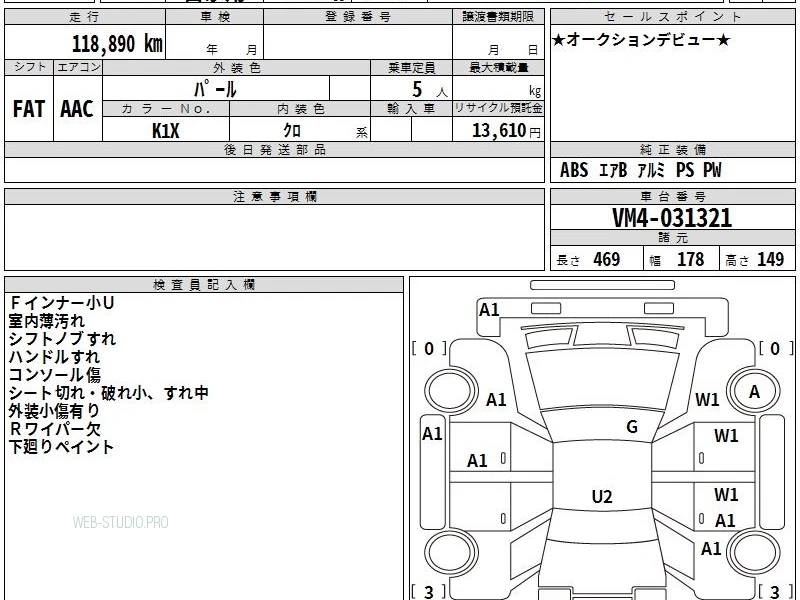
Task: Select the length value 469
Action: click(x=607, y=259)
